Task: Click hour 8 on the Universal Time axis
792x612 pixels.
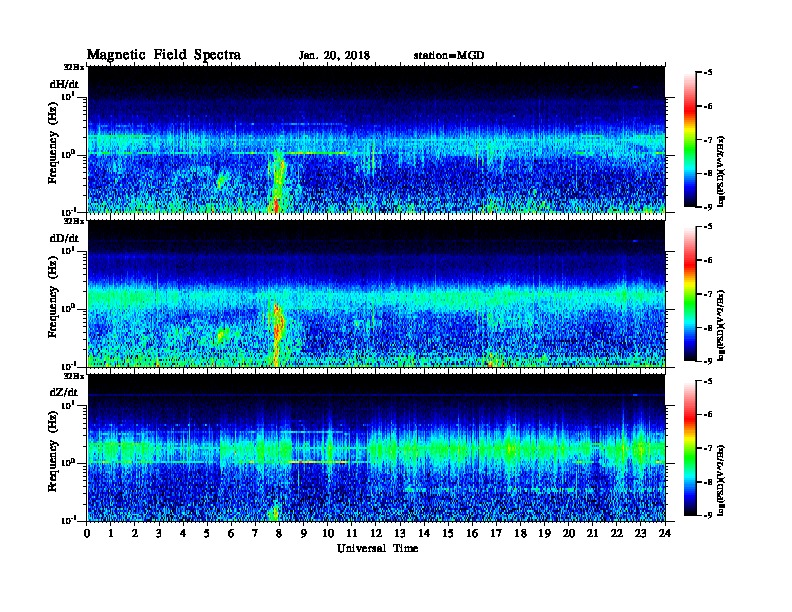Action: point(280,534)
